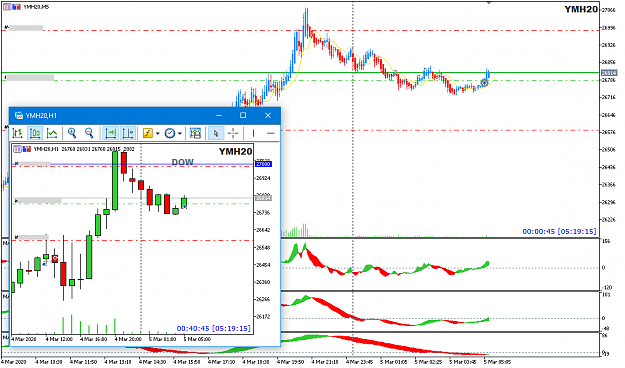
Task: Pick the horizontal line drawing tool
Action: (x=271, y=133)
